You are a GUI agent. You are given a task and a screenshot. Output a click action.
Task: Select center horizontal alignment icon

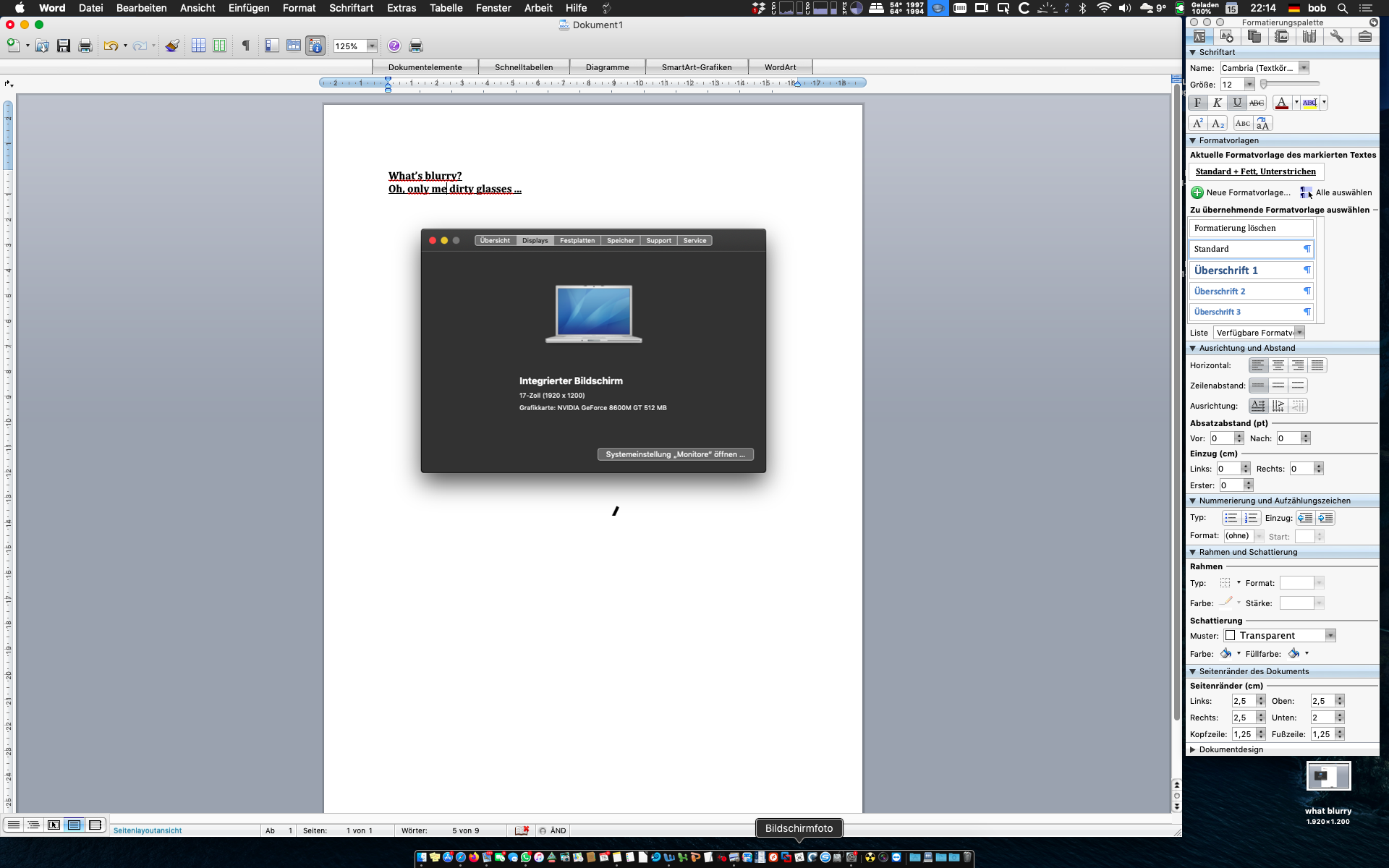pos(1278,365)
